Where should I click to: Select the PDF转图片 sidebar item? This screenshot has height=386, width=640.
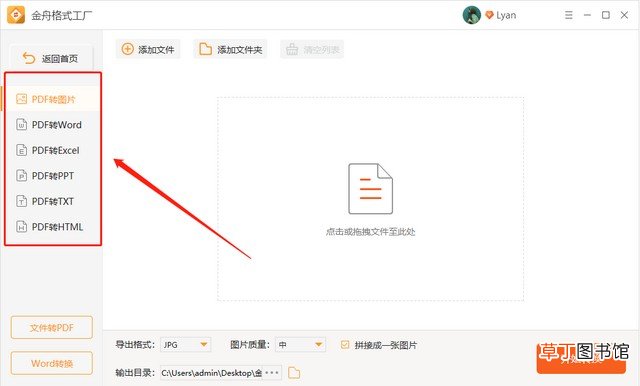point(51,99)
